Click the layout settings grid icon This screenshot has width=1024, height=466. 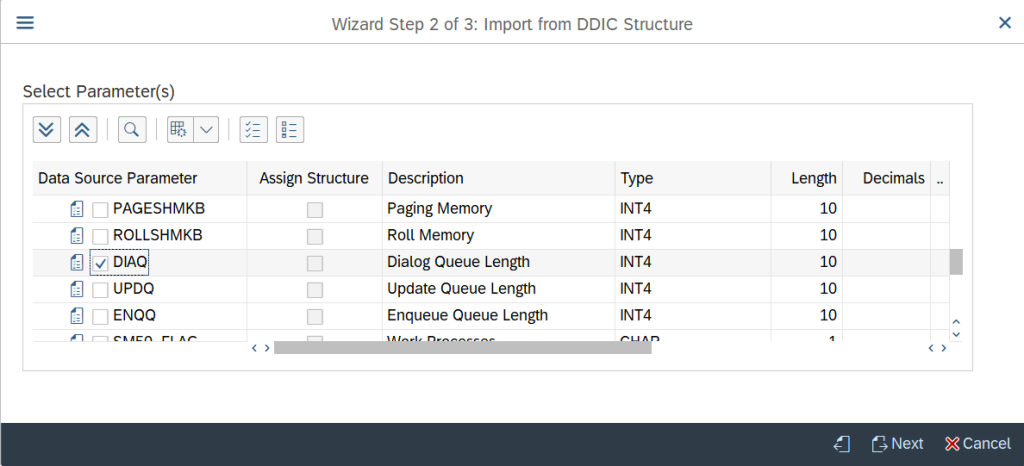[x=180, y=130]
